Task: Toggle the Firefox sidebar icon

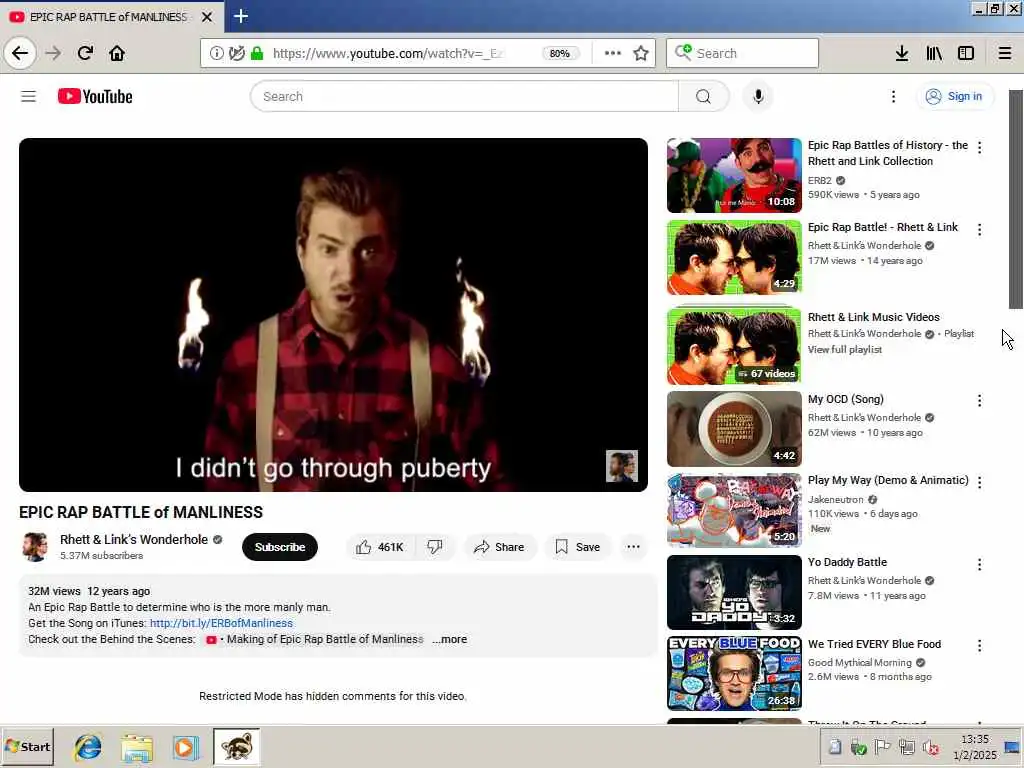Action: pyautogui.click(x=966, y=53)
